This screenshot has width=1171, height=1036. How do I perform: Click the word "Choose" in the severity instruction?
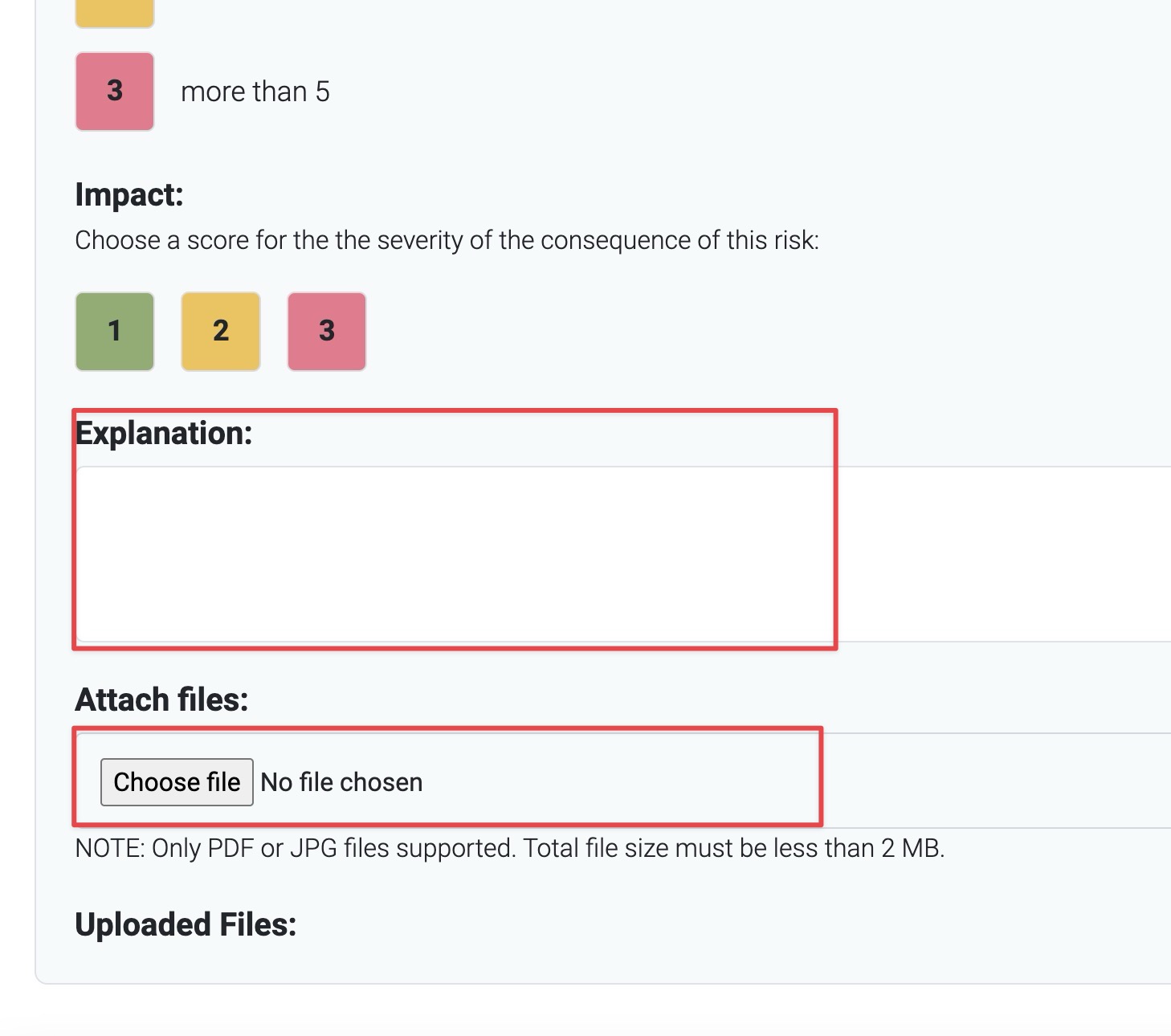point(117,240)
